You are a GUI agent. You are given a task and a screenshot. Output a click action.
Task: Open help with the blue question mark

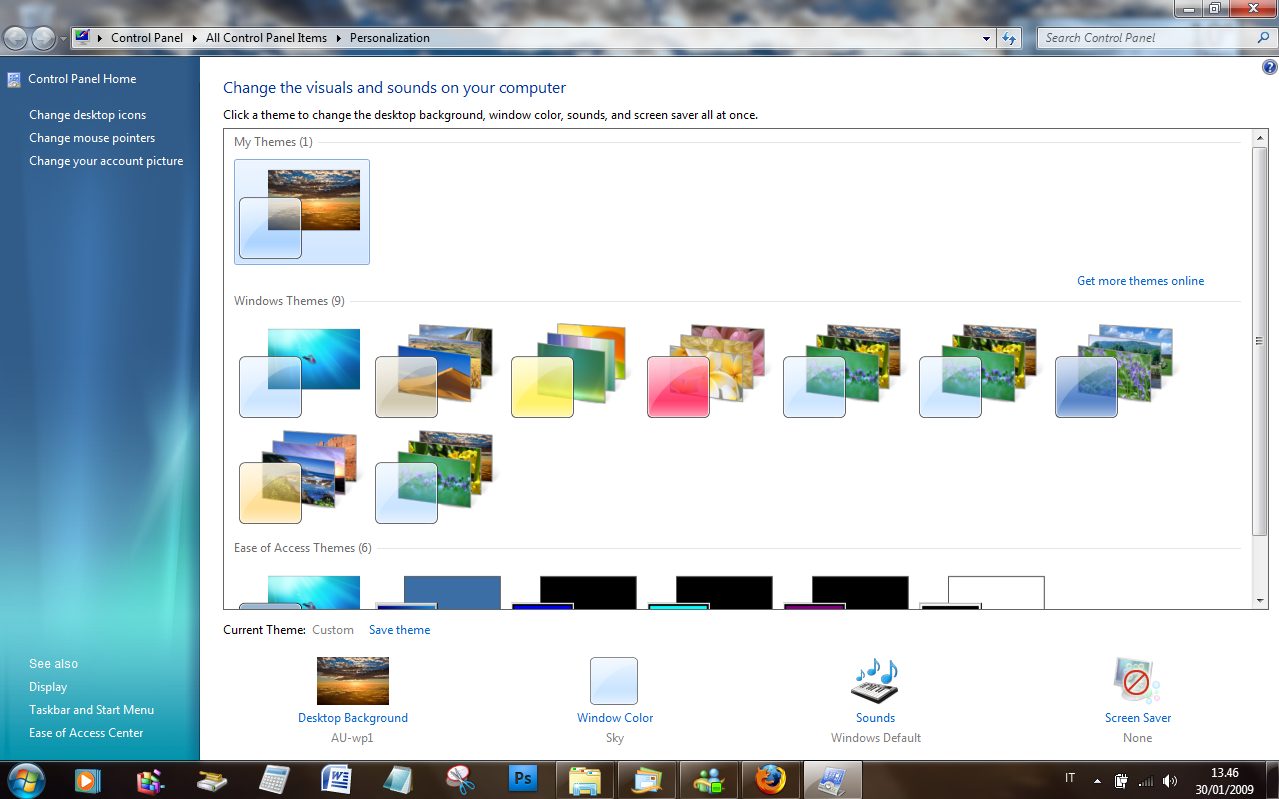[x=1270, y=68]
